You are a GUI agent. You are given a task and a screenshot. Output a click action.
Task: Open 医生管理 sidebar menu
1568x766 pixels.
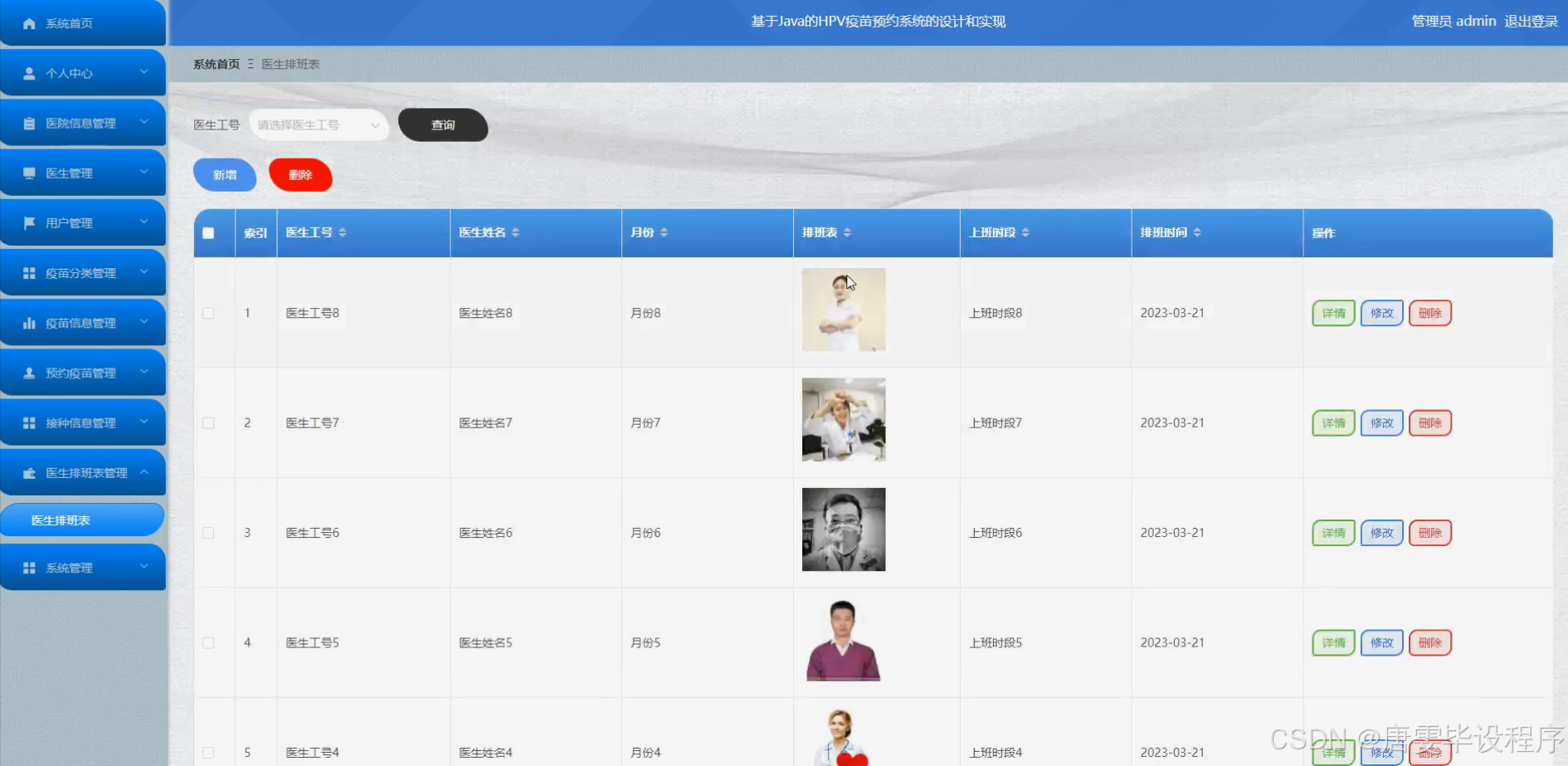[x=83, y=173]
